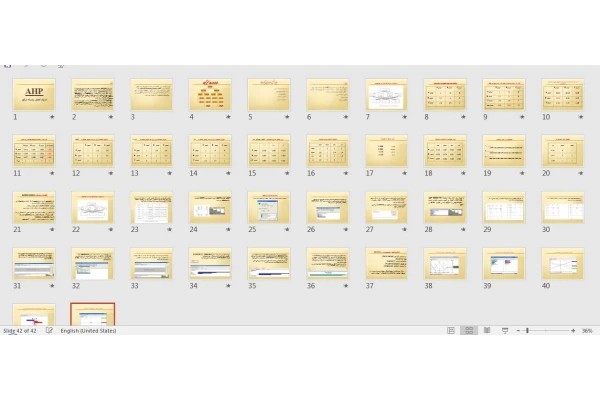Click the zoom out minus button
Viewport: 600px width, 400px height.
518,330
